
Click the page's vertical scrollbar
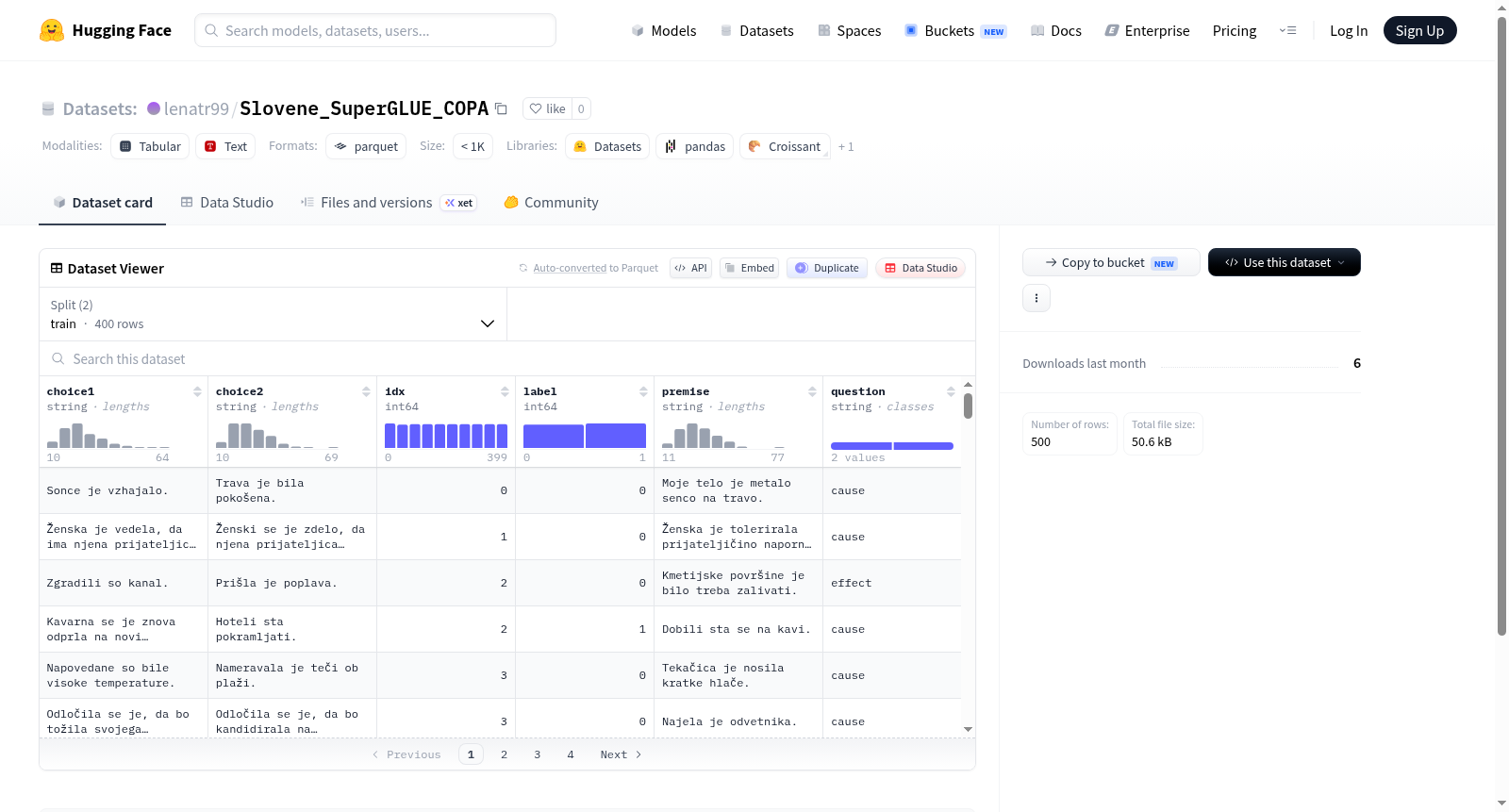coord(1502,325)
